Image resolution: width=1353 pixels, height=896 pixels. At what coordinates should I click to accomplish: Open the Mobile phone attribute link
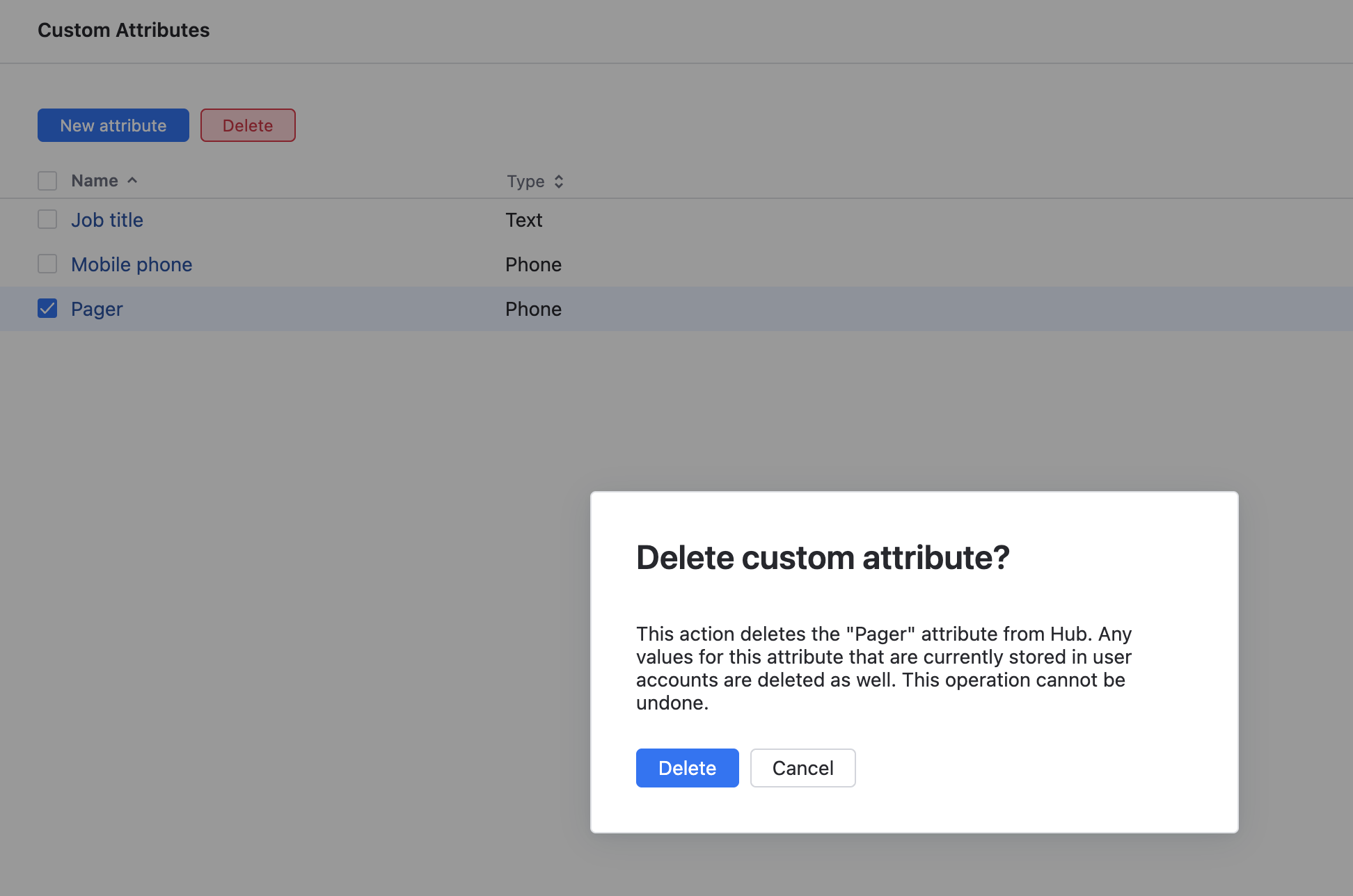(132, 264)
